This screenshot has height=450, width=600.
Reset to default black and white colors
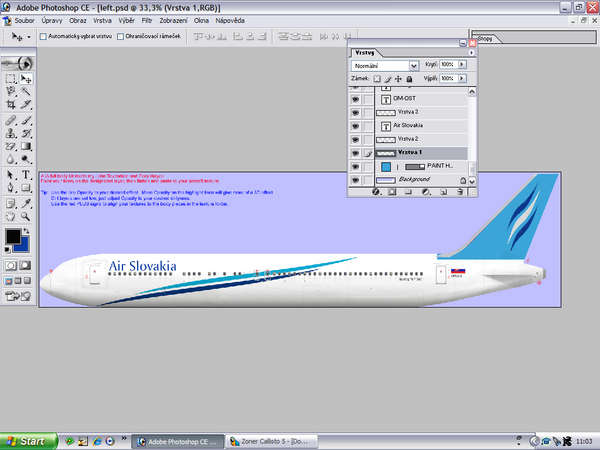(x=8, y=250)
